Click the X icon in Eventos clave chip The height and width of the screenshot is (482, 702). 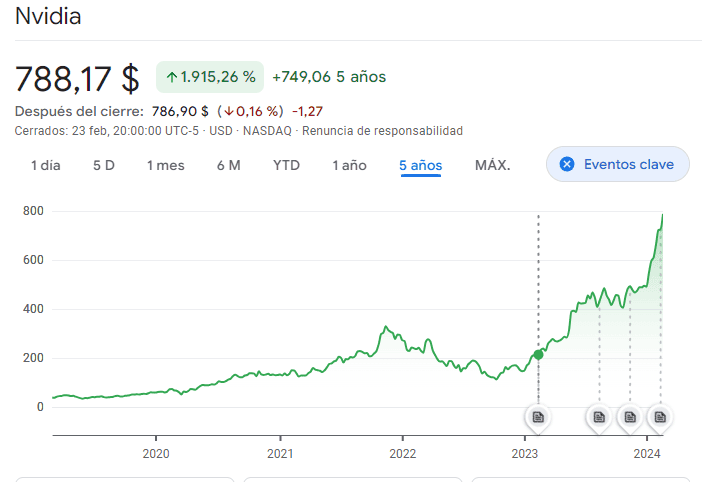567,164
